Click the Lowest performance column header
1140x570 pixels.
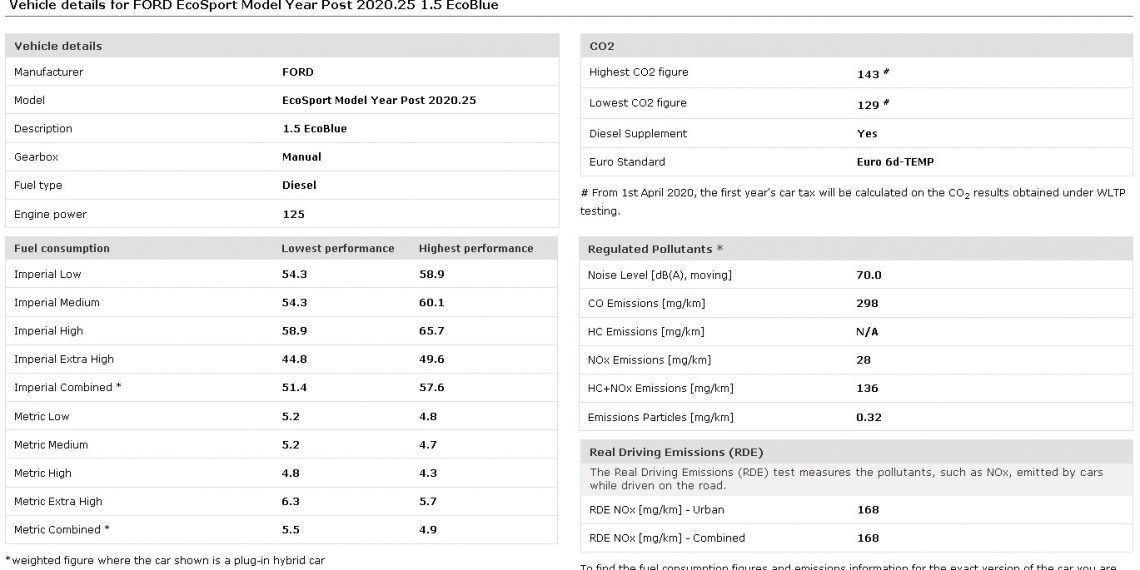click(338, 248)
